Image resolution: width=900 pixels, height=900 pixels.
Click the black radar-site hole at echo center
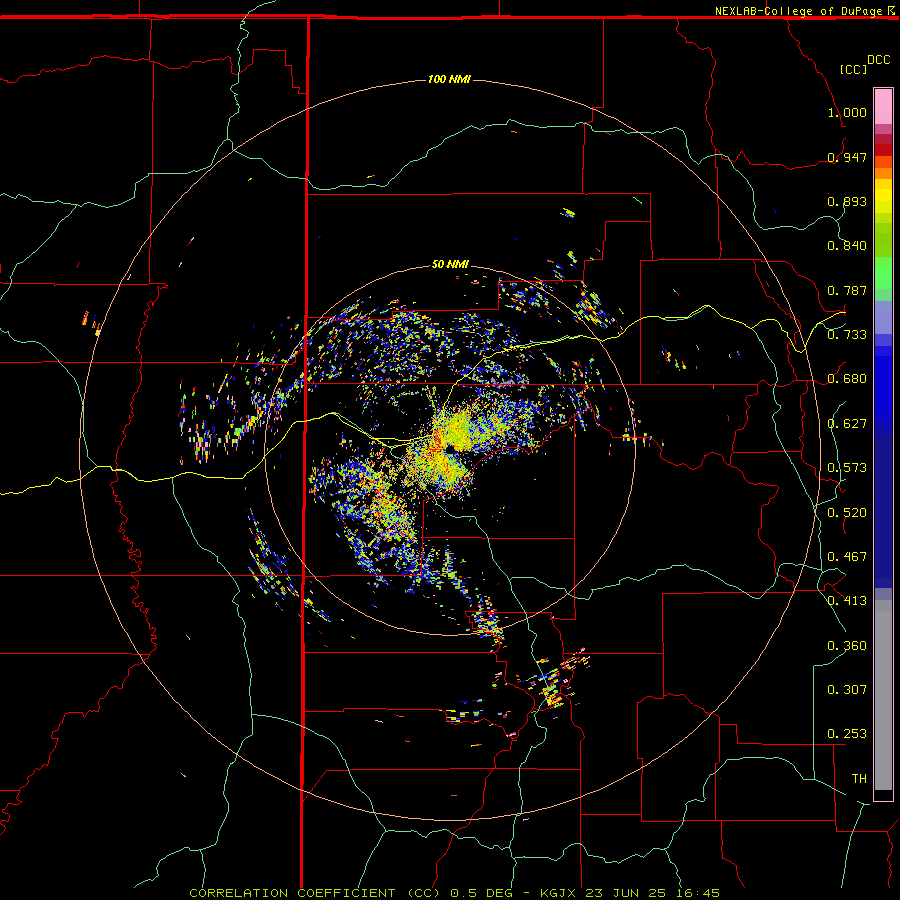tap(451, 448)
